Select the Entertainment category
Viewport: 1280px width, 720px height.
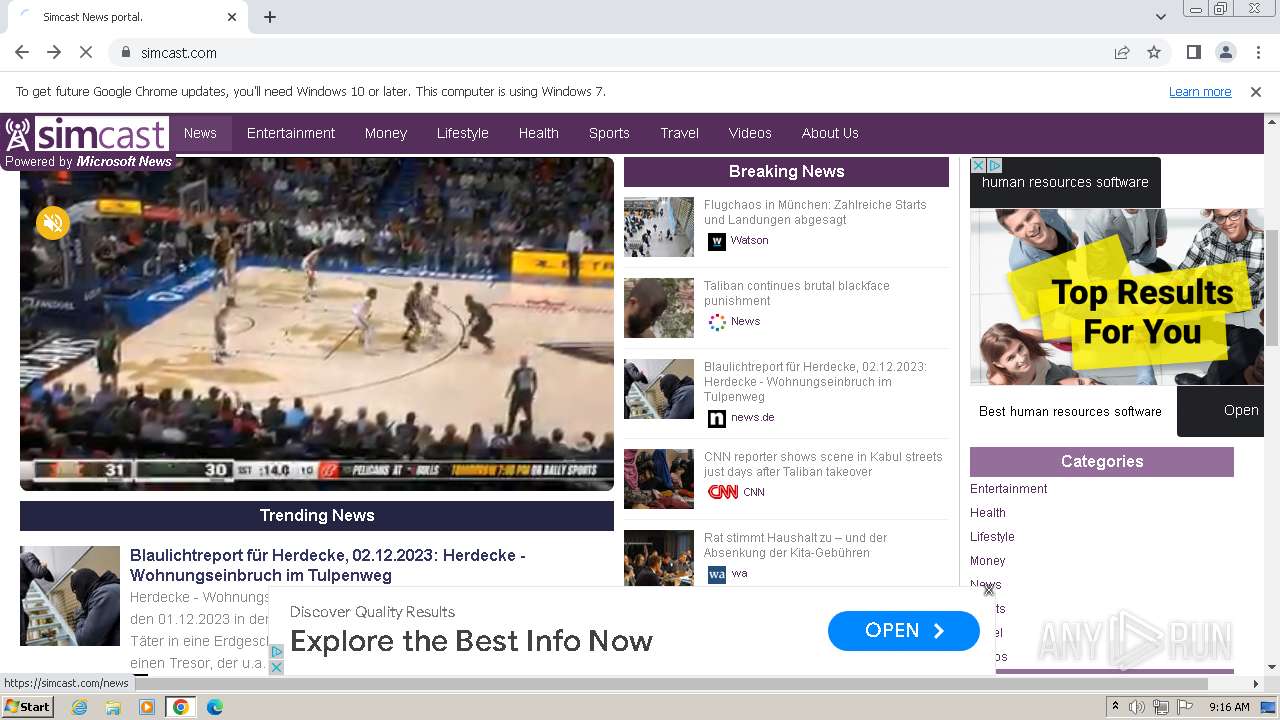(x=1008, y=489)
